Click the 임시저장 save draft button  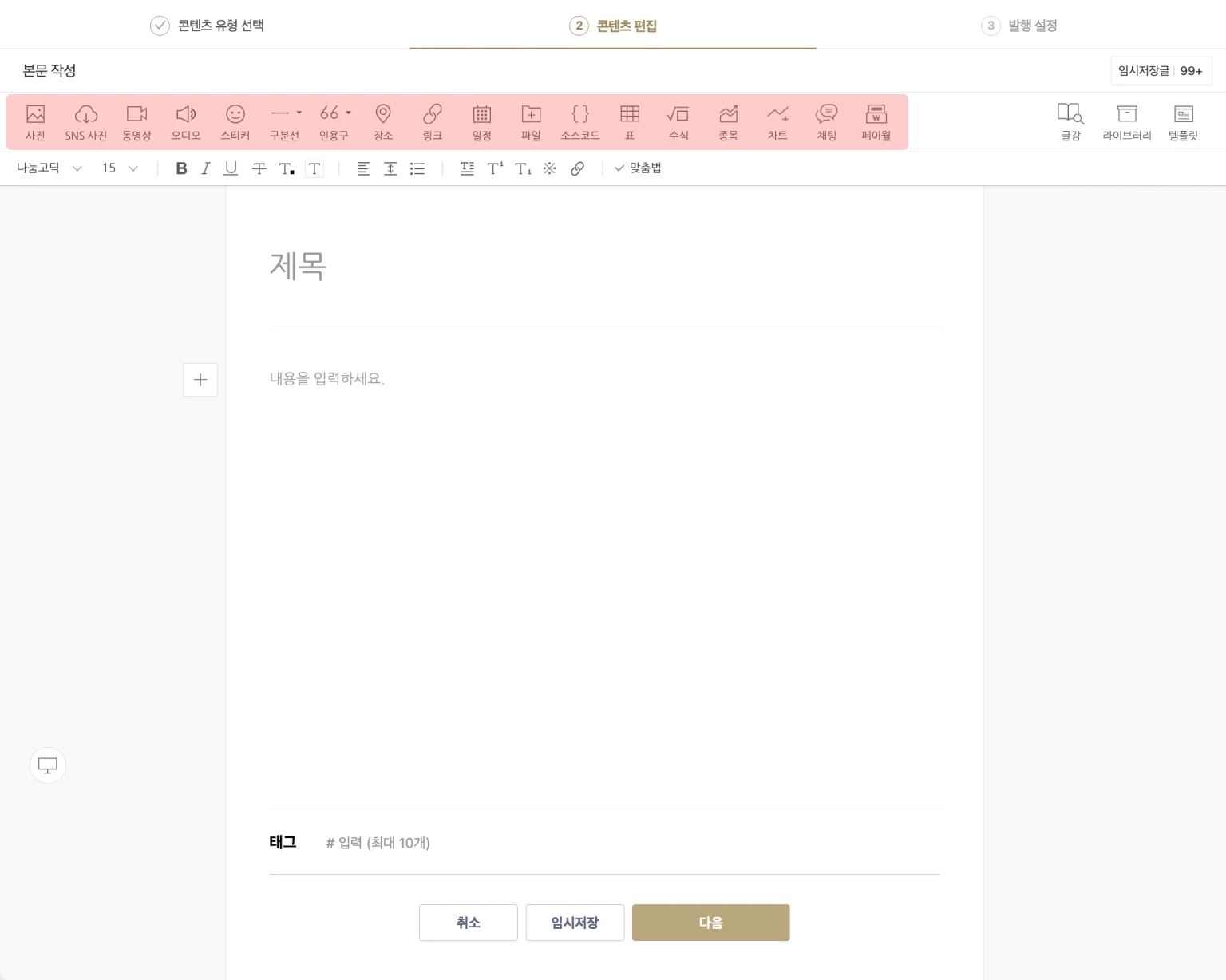pyautogui.click(x=575, y=923)
